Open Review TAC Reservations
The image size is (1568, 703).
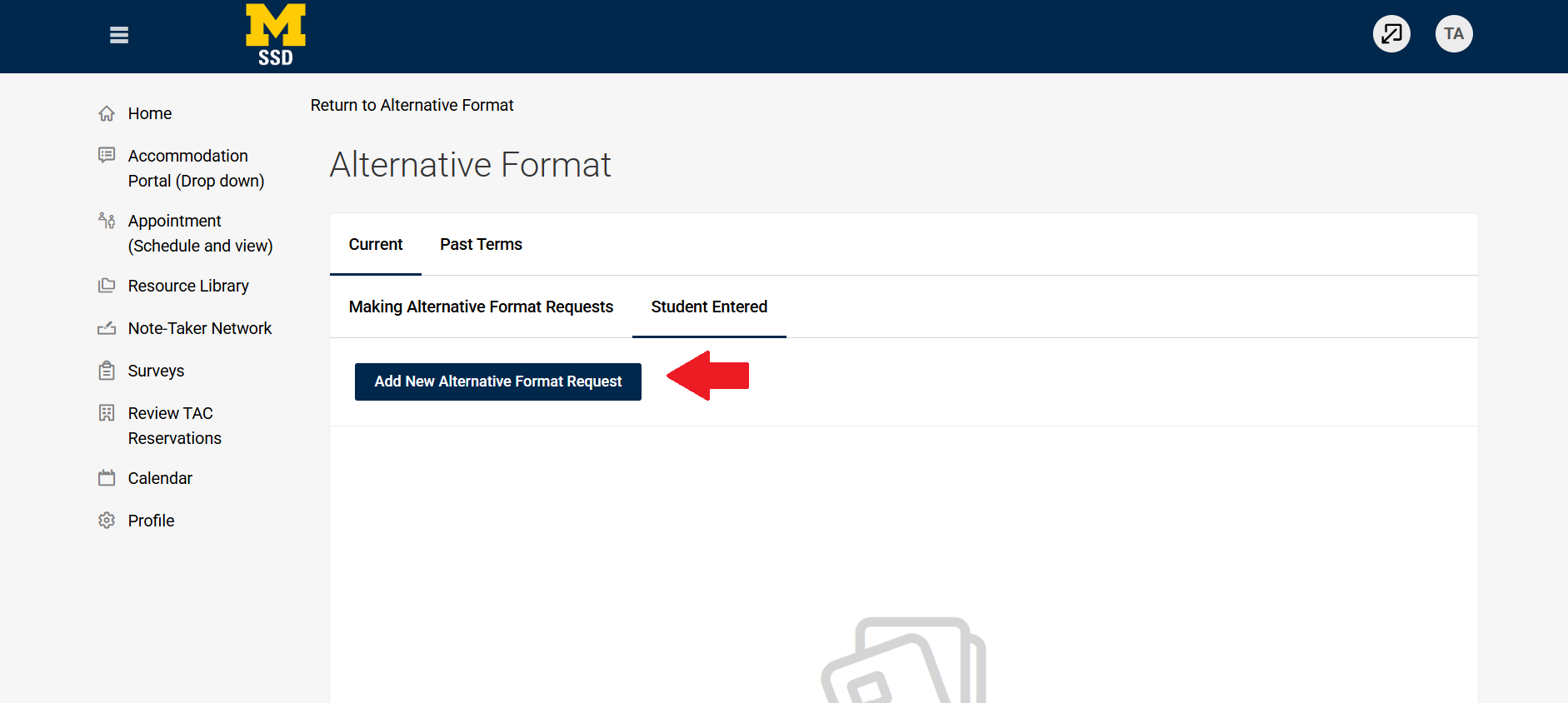tap(175, 426)
